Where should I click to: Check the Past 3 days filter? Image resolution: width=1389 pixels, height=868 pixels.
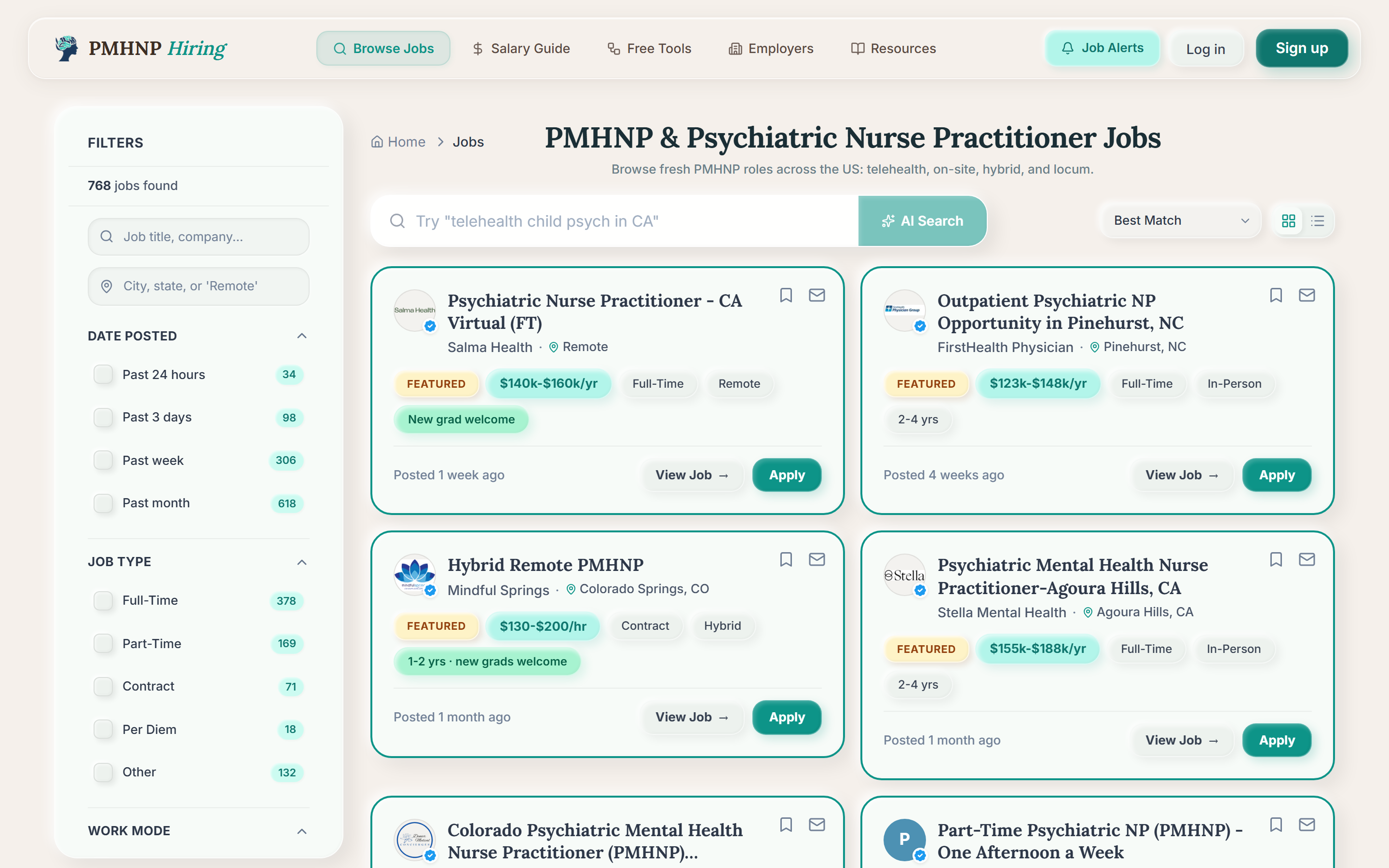click(x=103, y=417)
